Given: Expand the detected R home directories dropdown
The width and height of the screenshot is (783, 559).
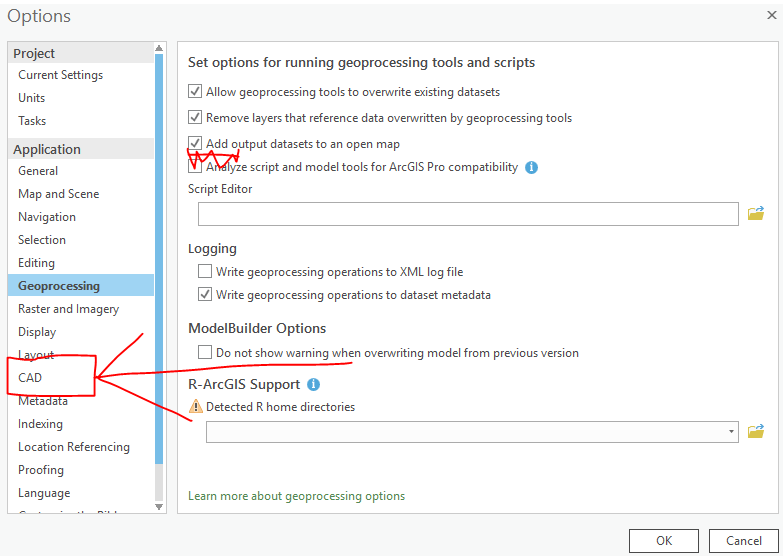Looking at the screenshot, I should click(733, 431).
